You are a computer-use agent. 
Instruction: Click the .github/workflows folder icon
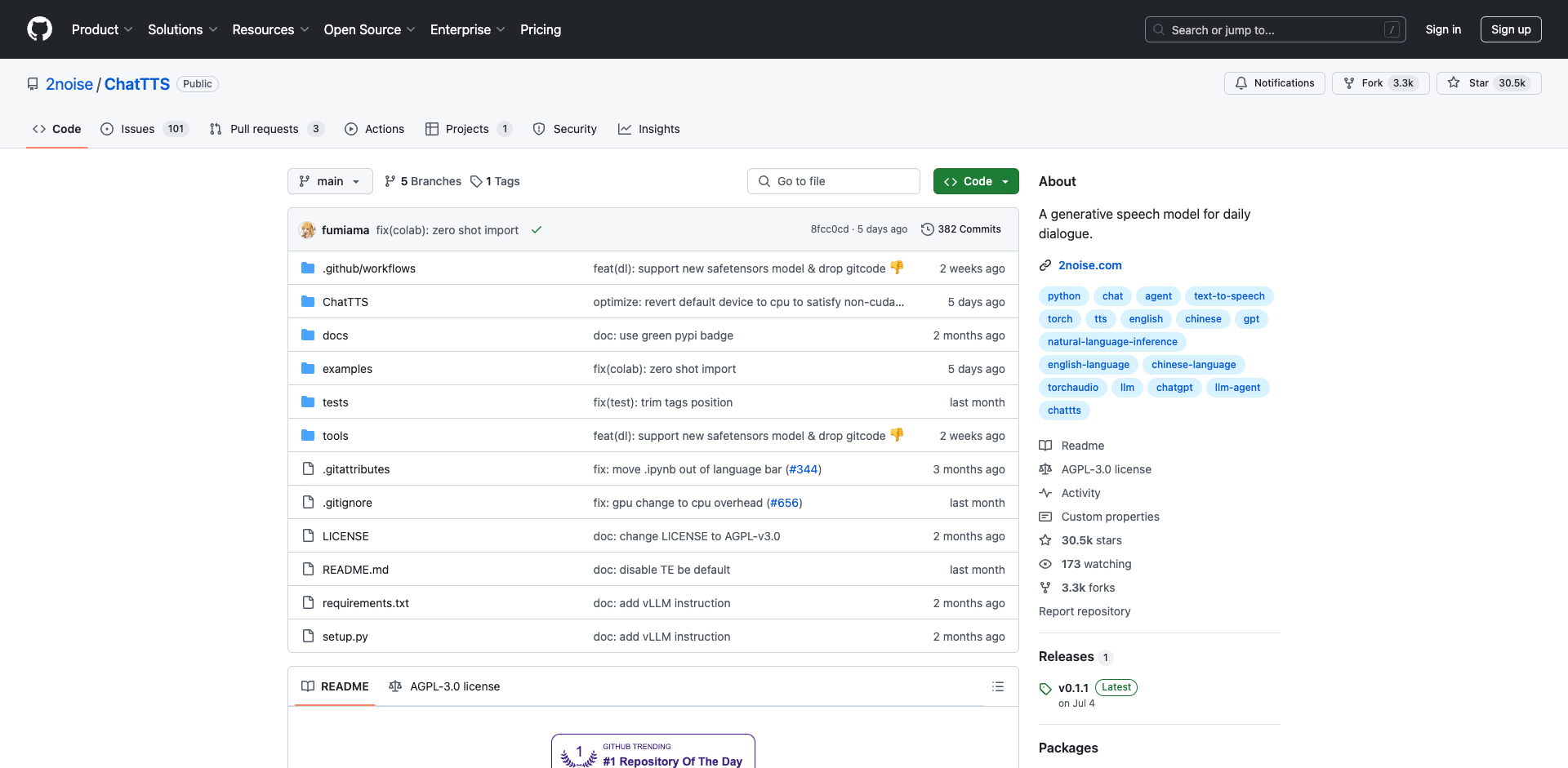point(308,269)
